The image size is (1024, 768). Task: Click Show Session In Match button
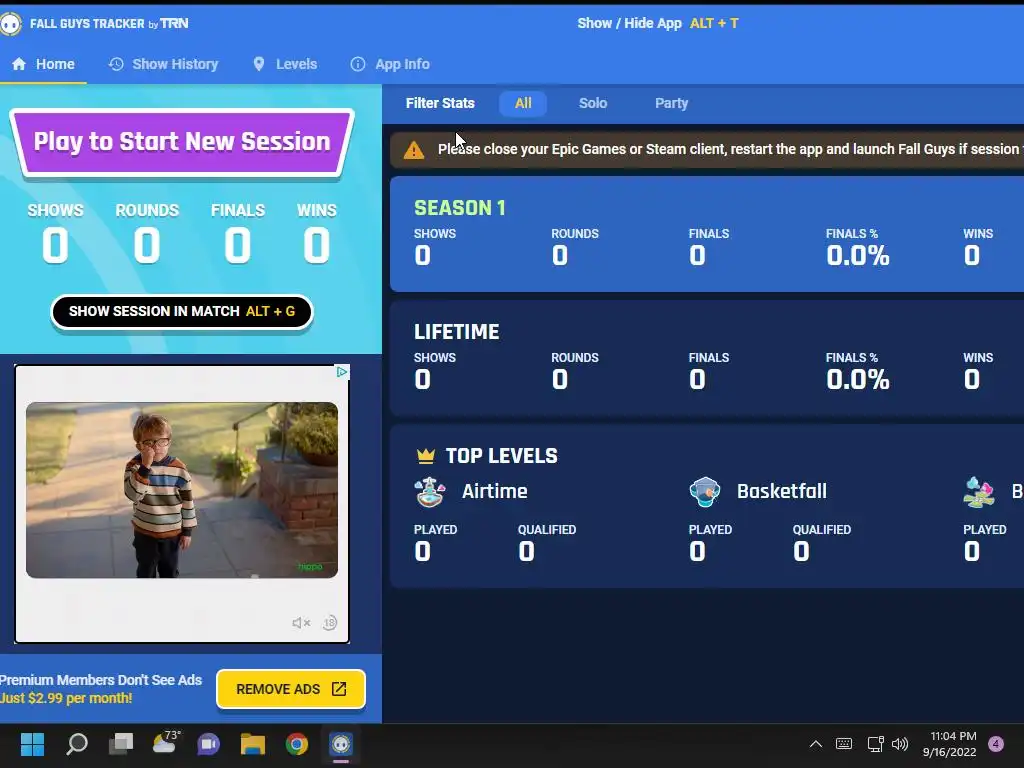[182, 312]
